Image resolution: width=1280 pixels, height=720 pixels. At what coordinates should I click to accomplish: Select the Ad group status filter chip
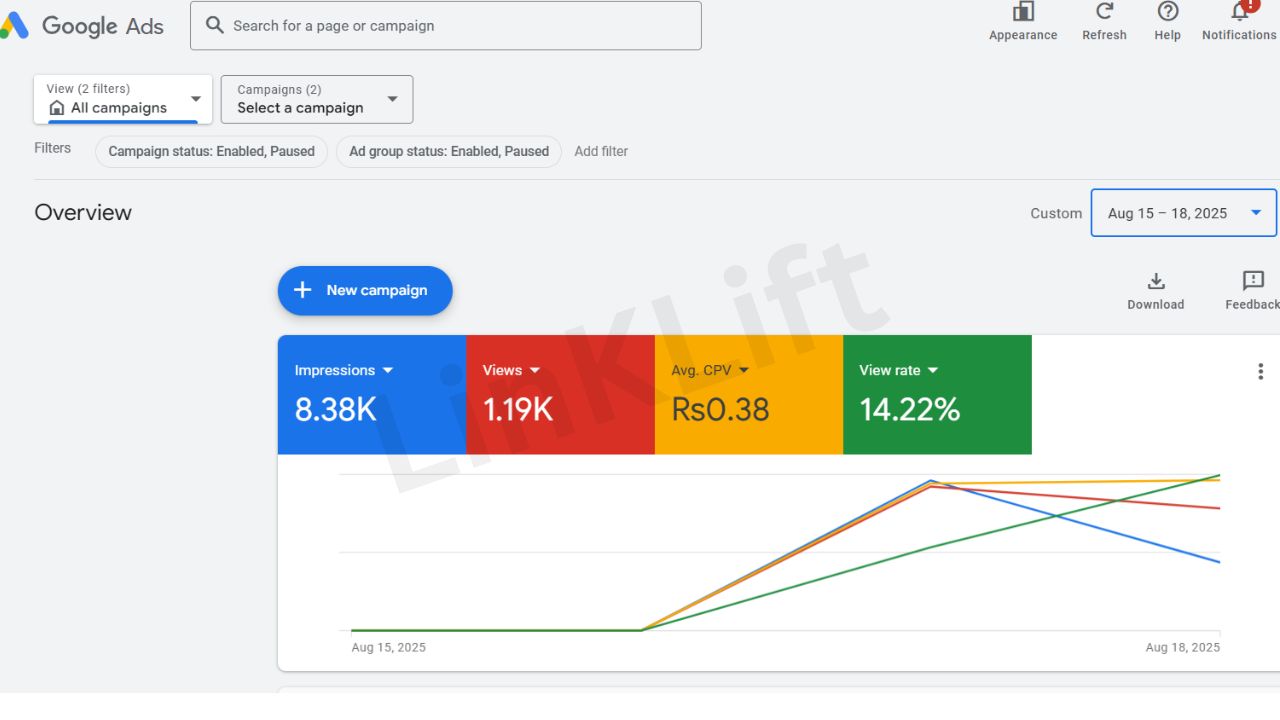[449, 152]
